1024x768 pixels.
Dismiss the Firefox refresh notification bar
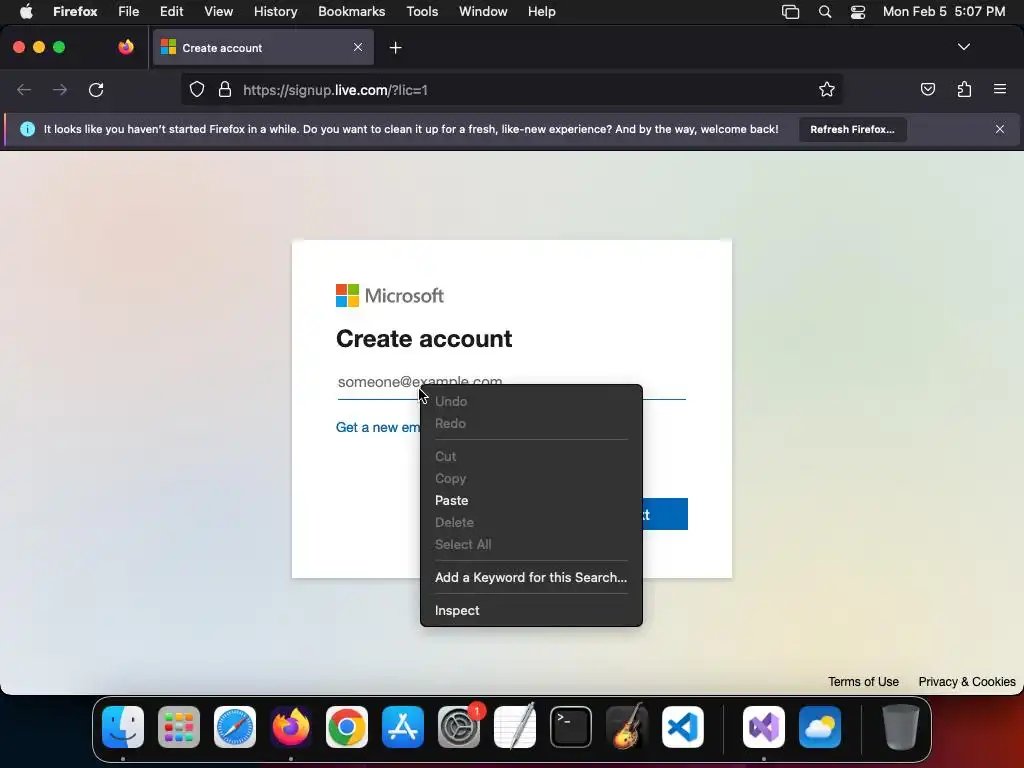1000,129
